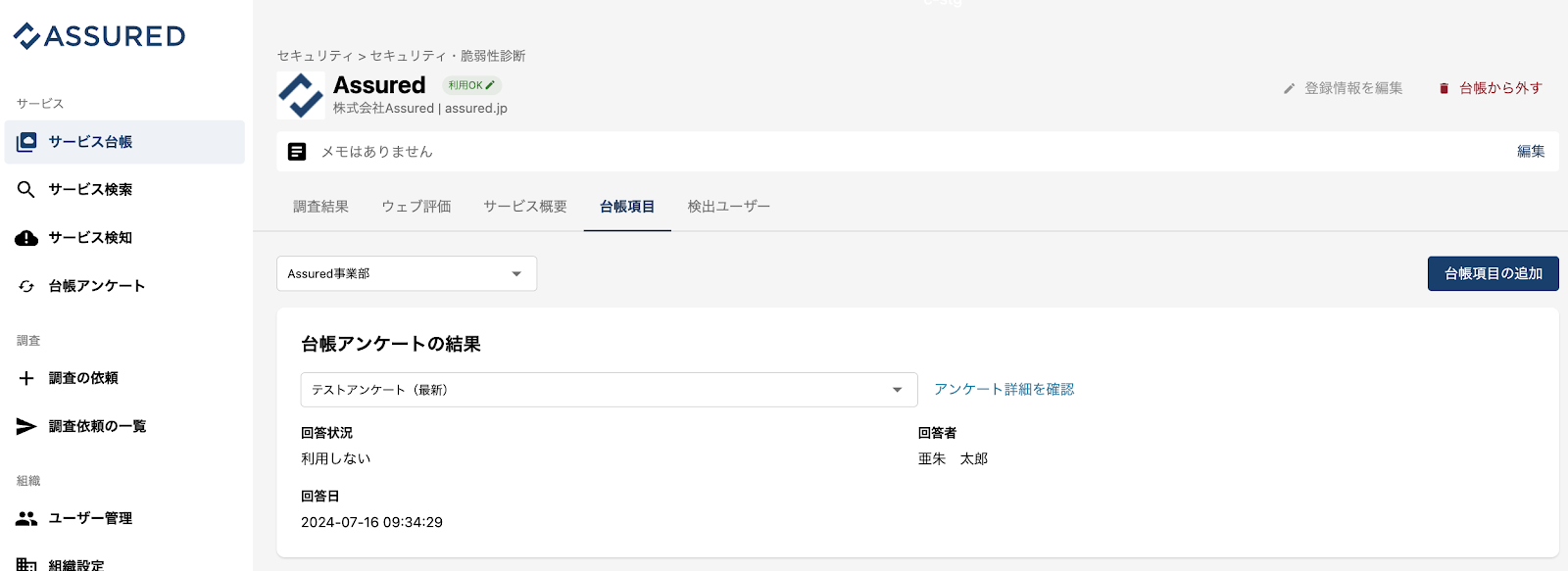Screen dimensions: 1568x571
Task: Click the サービス台帳 sidebar icon
Action: click(27, 142)
